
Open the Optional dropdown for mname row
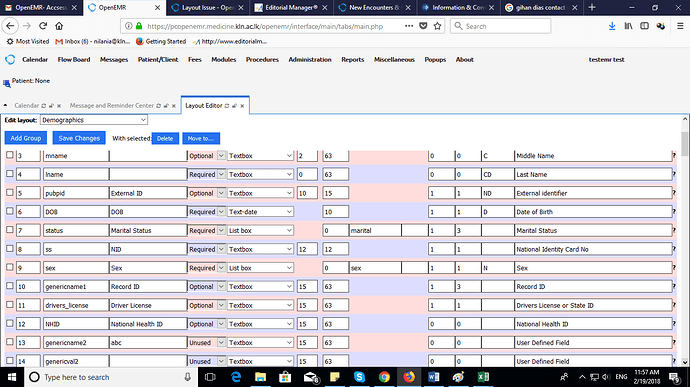coord(207,156)
